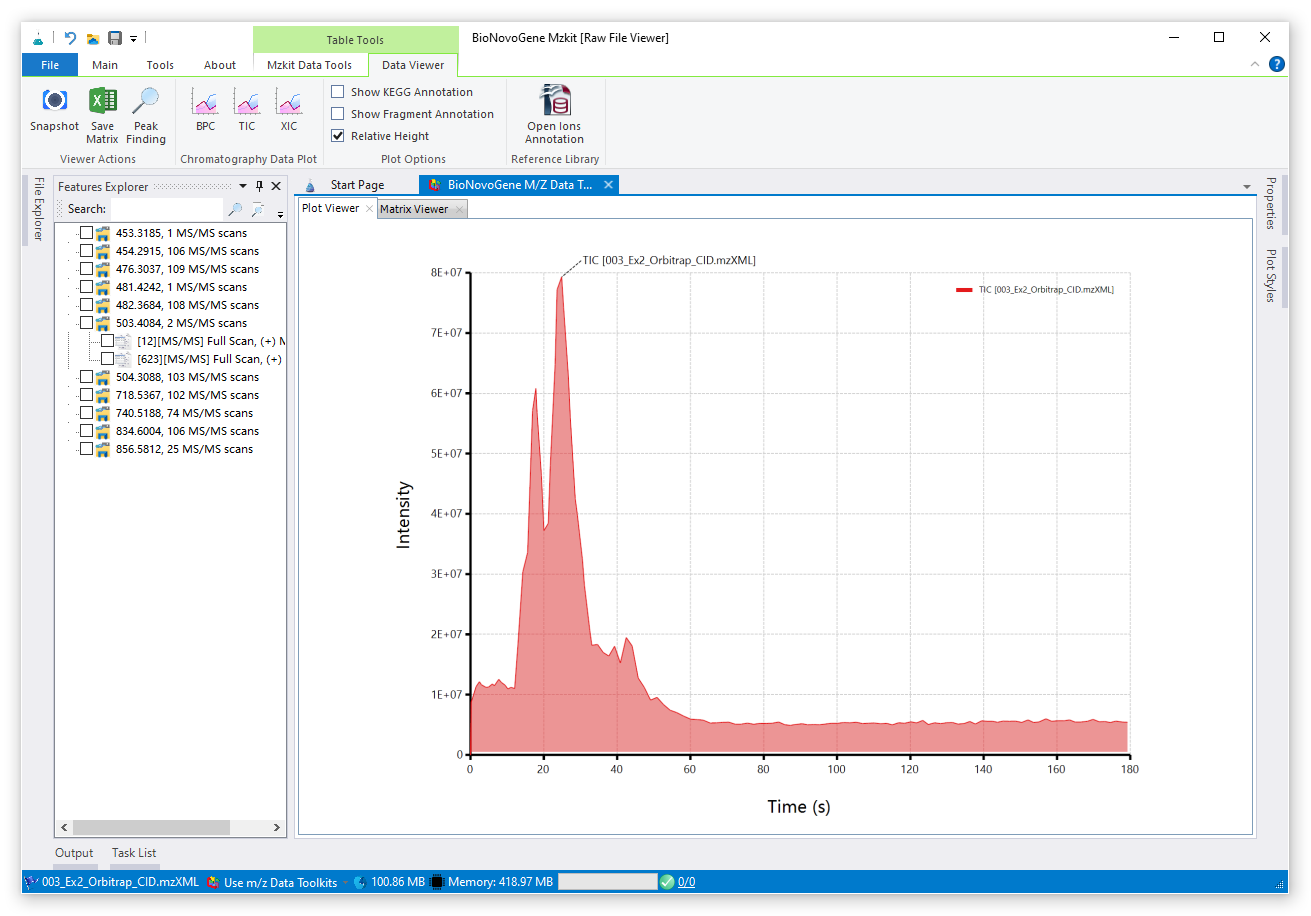Click the Features Explorer search field
The image size is (1311, 916).
(166, 209)
